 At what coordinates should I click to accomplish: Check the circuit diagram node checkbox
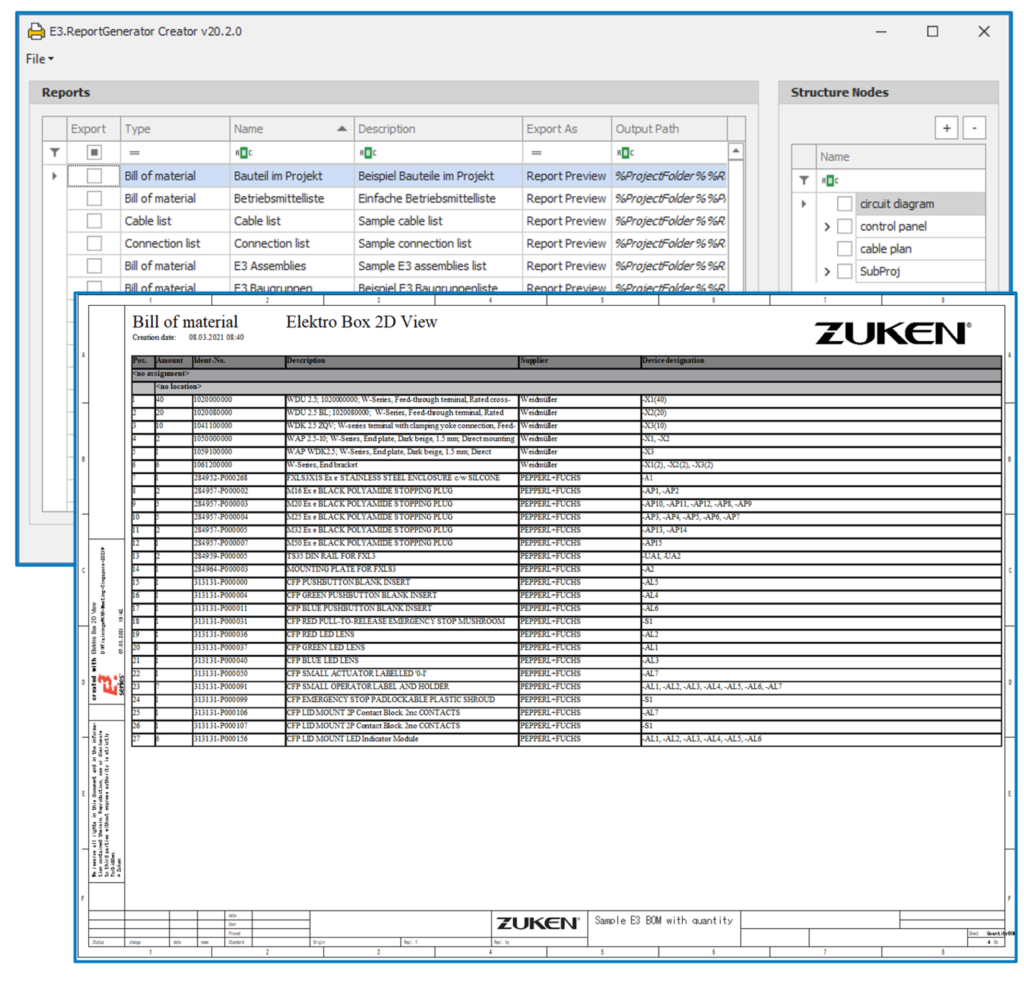(x=844, y=204)
